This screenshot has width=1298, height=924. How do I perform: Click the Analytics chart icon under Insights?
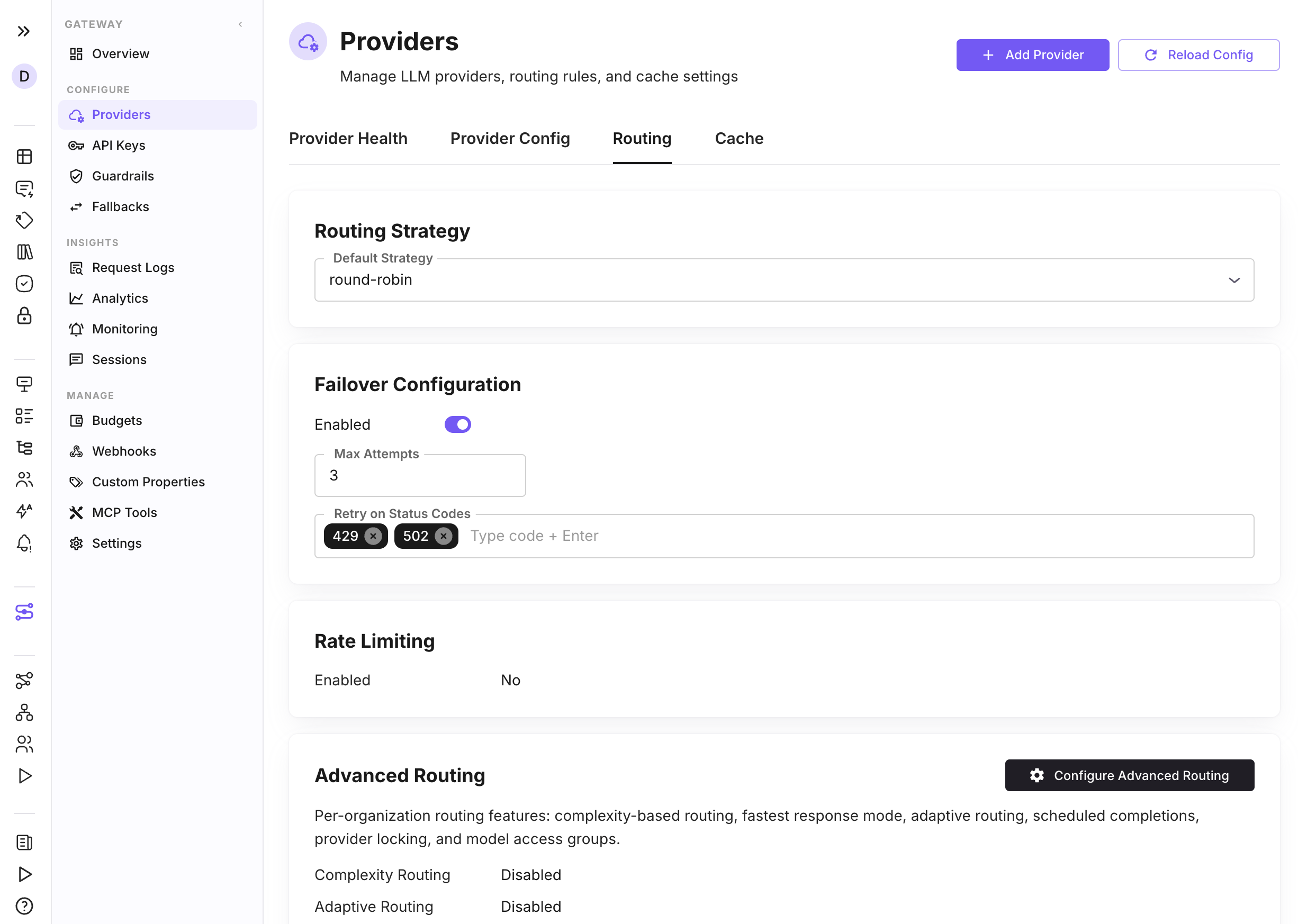tap(76, 297)
